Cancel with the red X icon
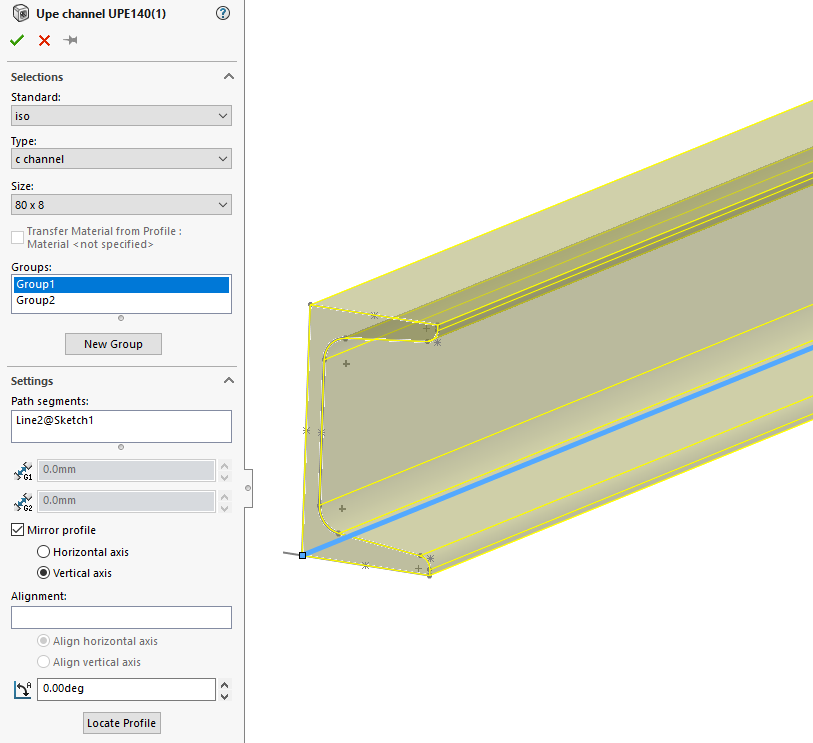 point(44,40)
